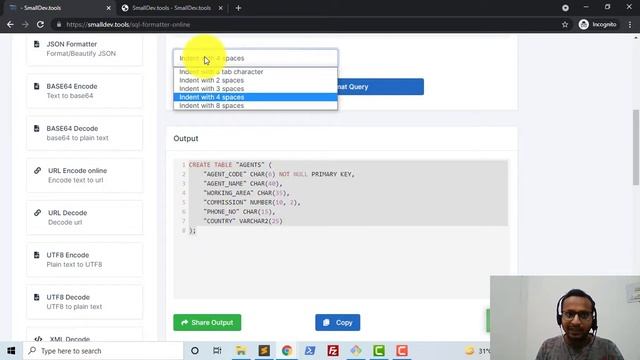This screenshot has width=640, height=360.
Task: Click the indent style dropdown box
Action: [256, 58]
